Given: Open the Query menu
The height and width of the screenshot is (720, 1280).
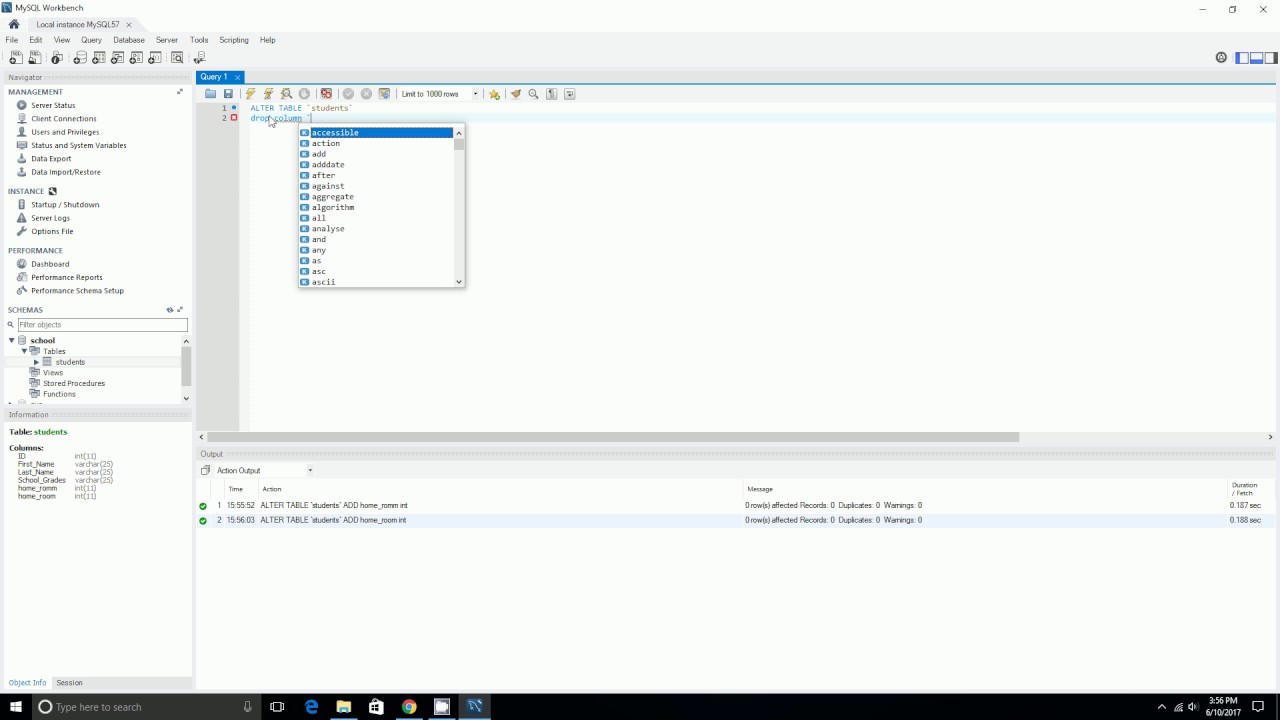Looking at the screenshot, I should [x=91, y=40].
